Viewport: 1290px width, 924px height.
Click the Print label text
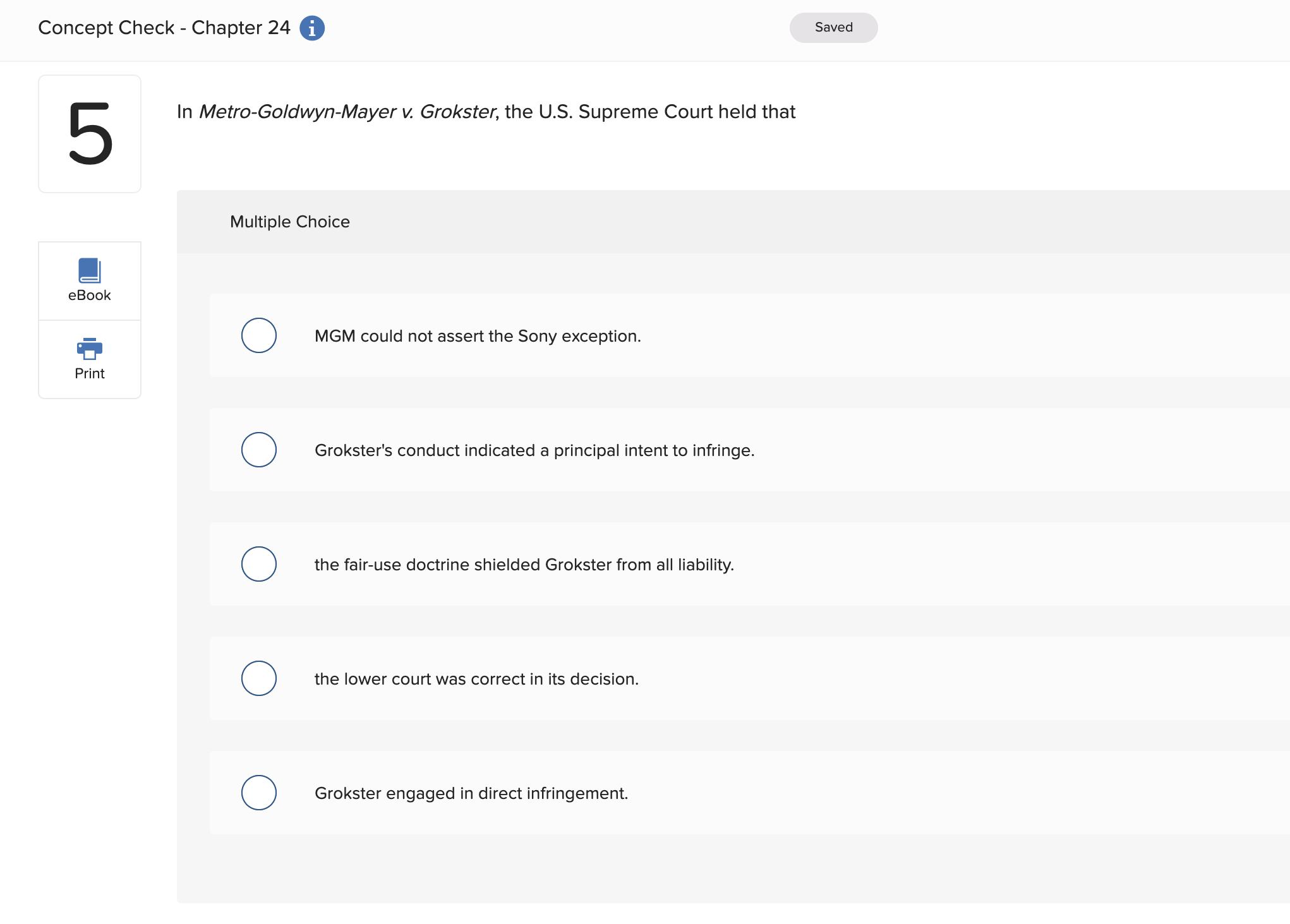pyautogui.click(x=90, y=374)
